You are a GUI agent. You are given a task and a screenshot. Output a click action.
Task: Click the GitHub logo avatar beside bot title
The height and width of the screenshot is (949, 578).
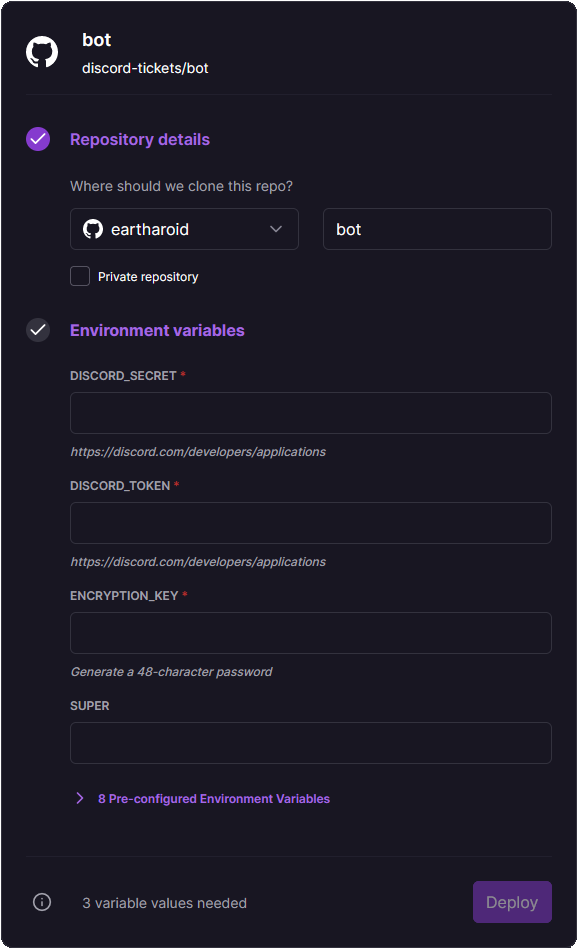pos(41,50)
